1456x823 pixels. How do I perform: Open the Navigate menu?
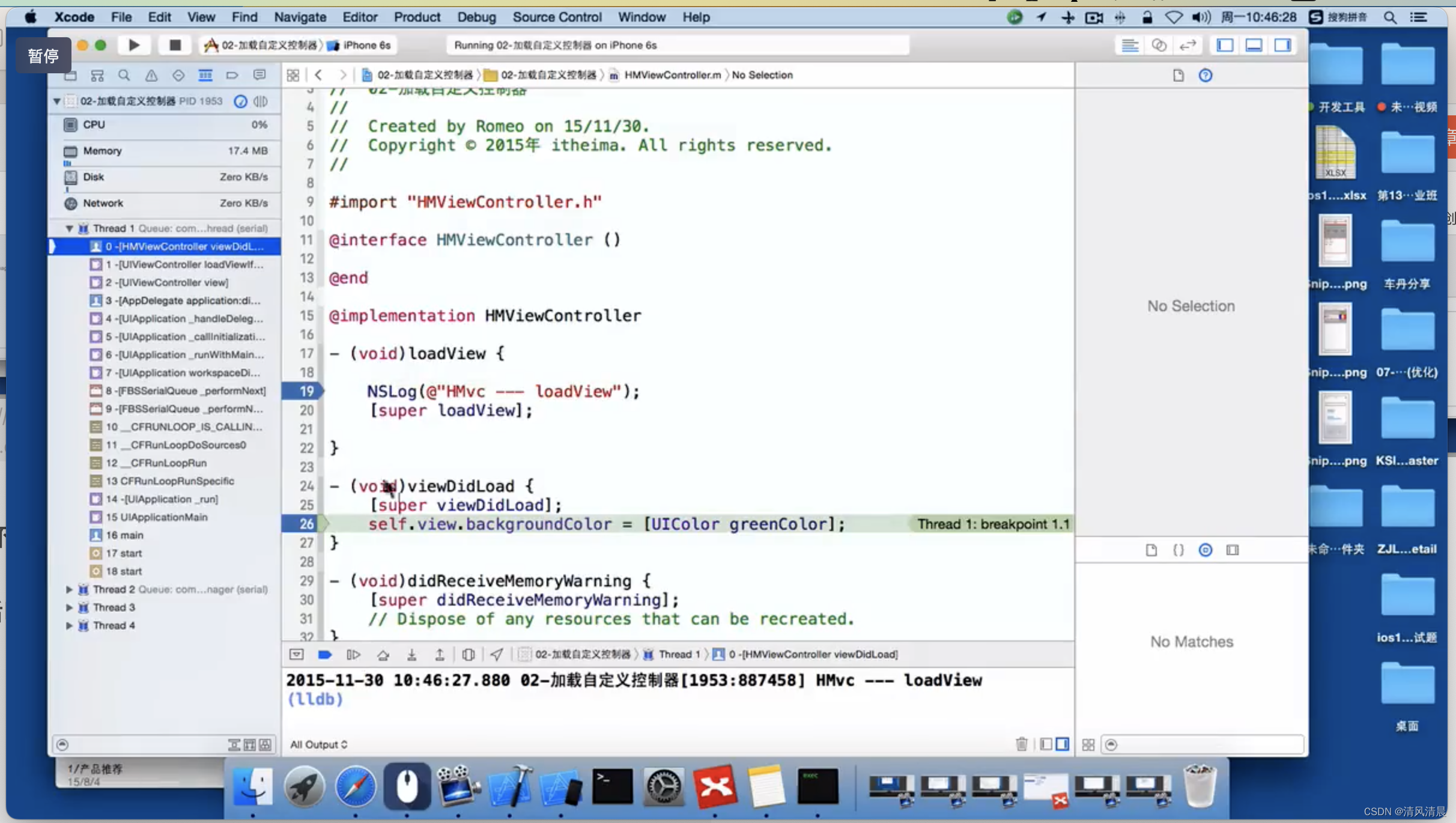tap(300, 17)
